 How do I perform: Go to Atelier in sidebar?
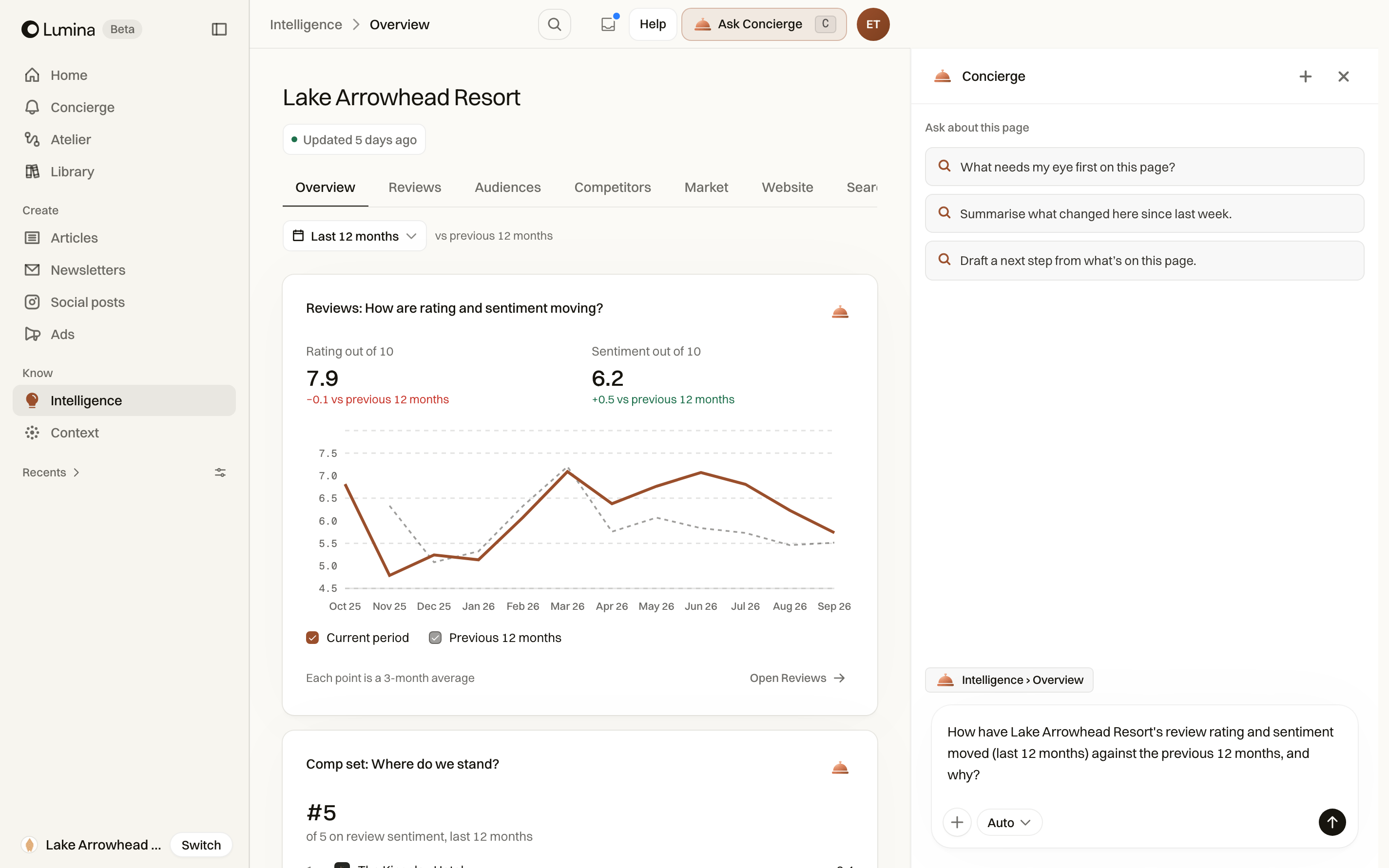click(x=124, y=139)
